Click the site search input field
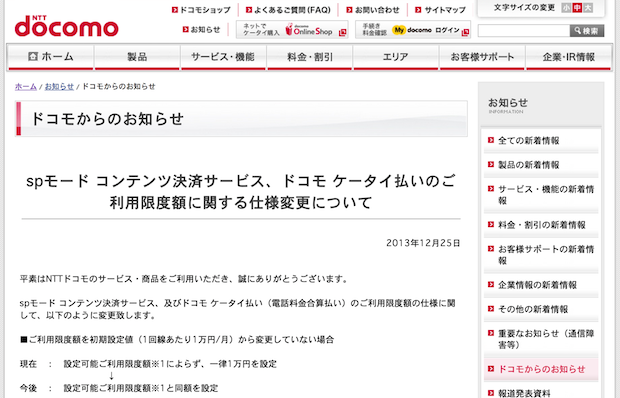620x398 pixels. [x=524, y=30]
